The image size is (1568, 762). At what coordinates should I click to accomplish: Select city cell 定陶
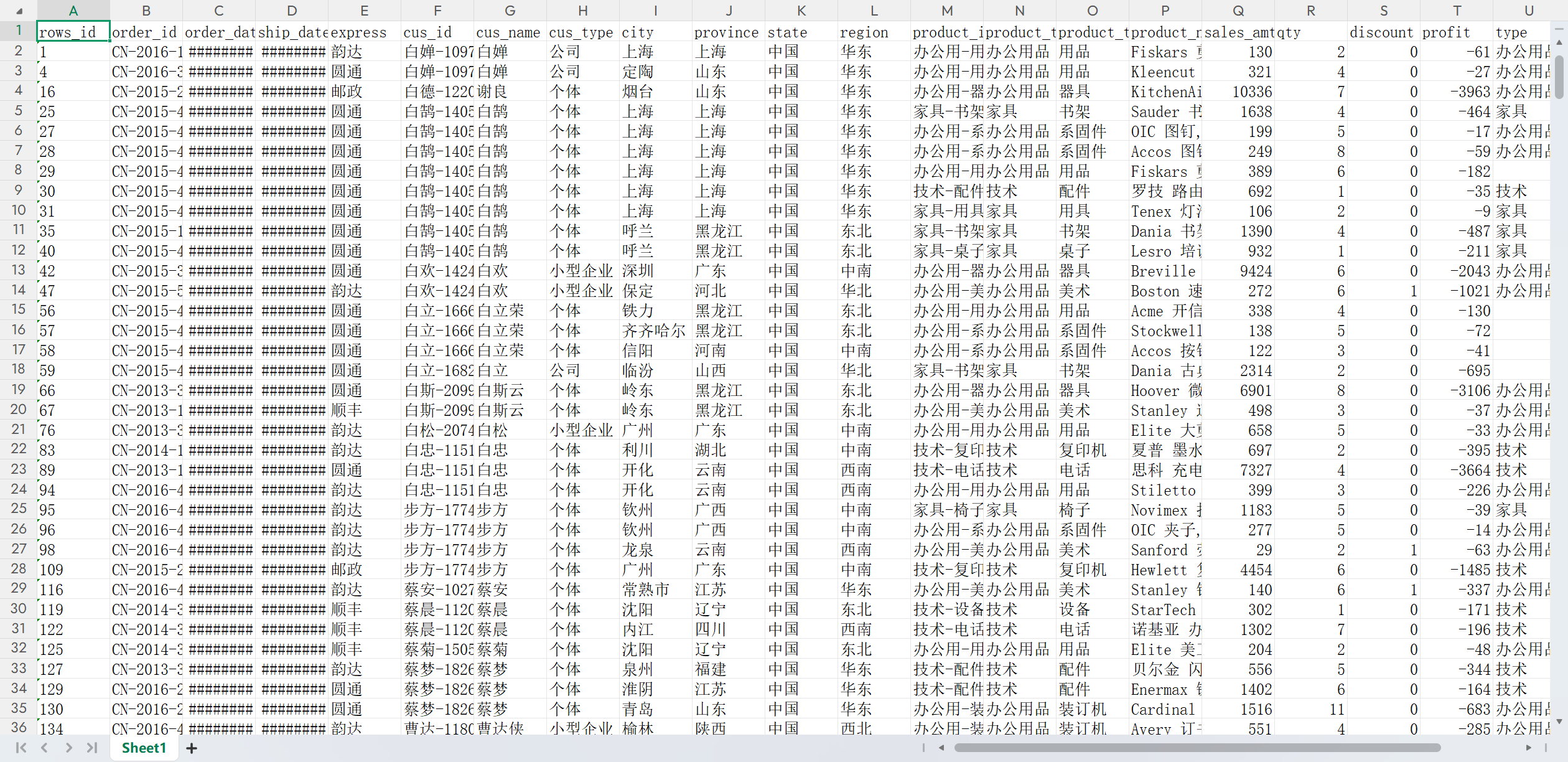point(656,72)
